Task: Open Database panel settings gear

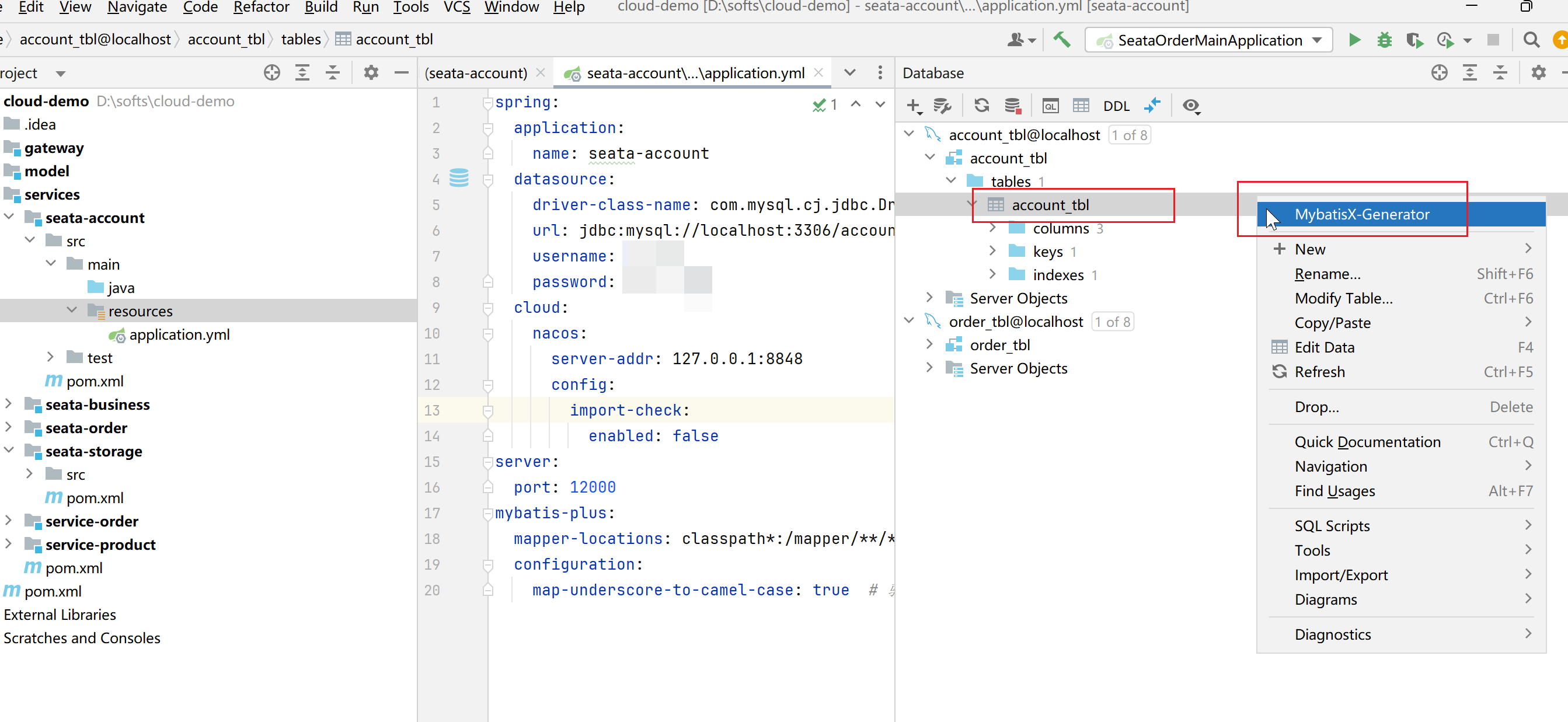Action: tap(1539, 73)
